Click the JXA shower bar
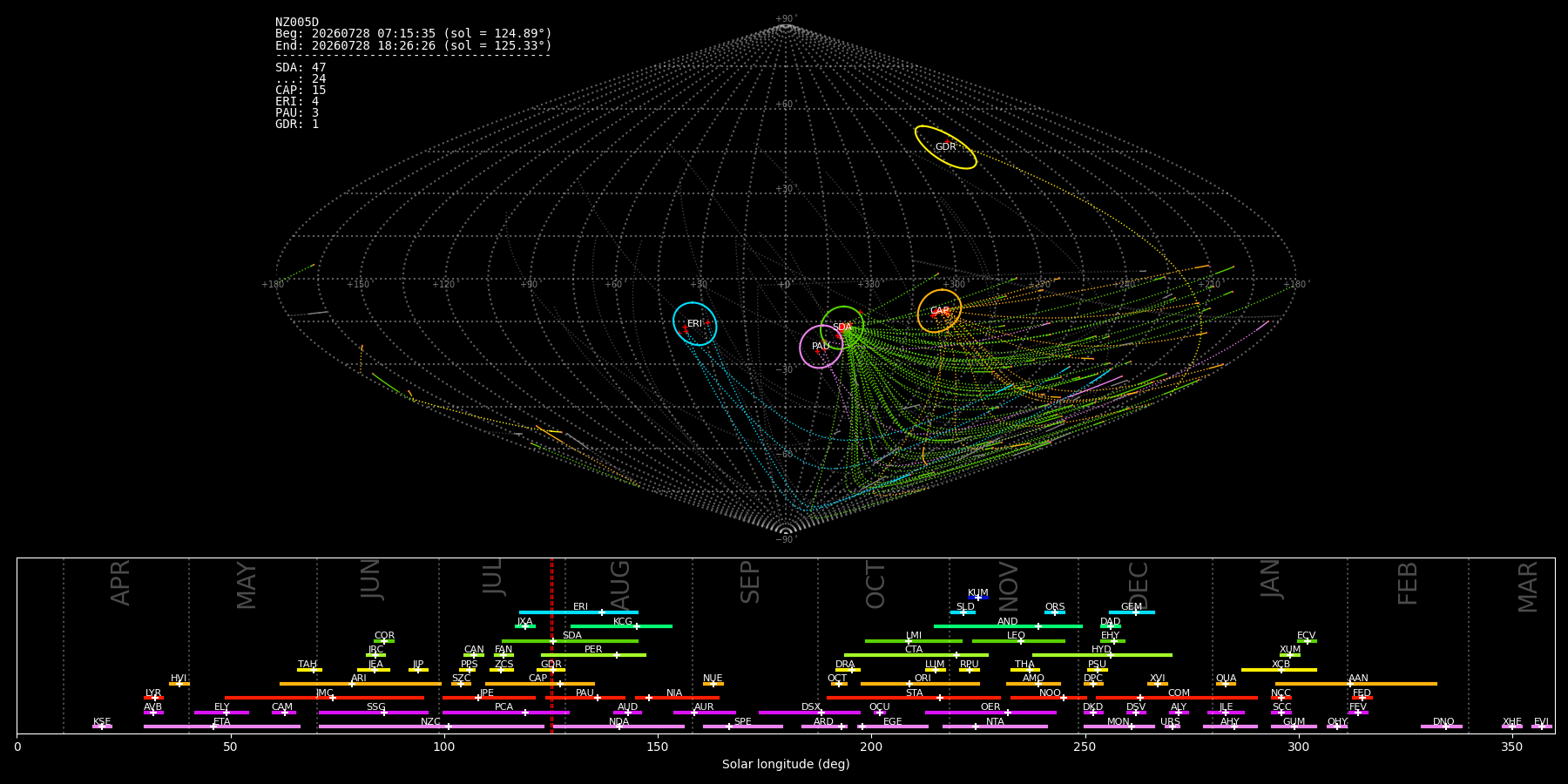This screenshot has height=784, width=1568. click(x=525, y=626)
